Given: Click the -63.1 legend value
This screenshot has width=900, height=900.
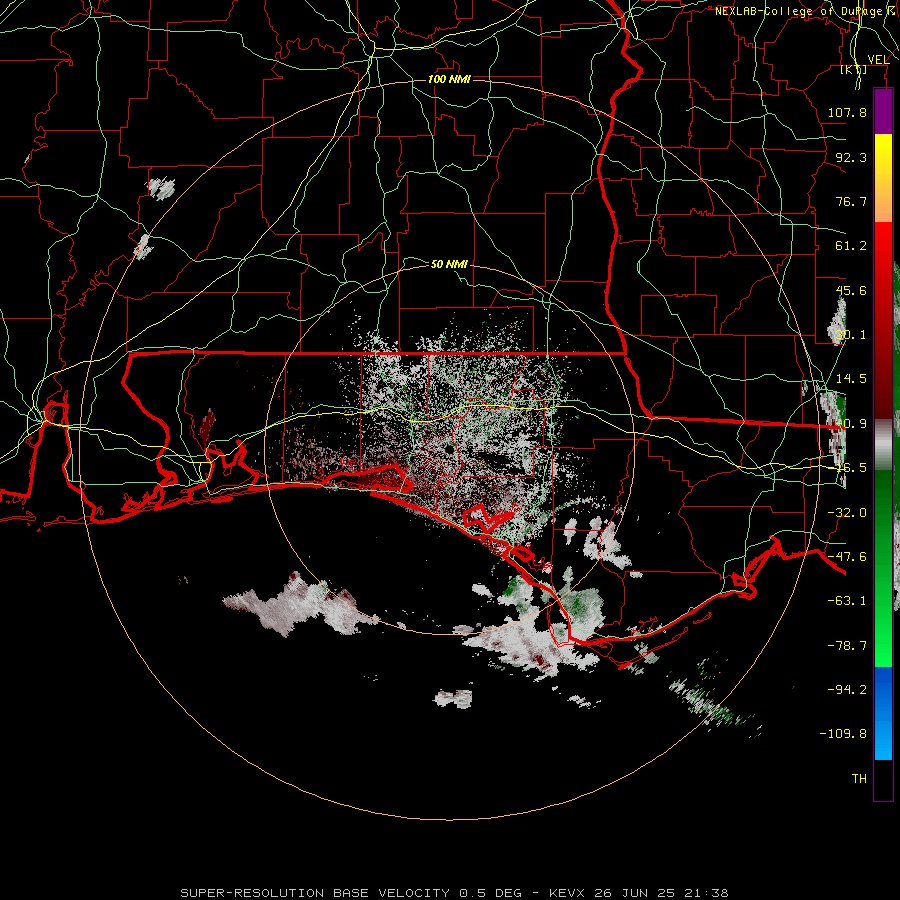Looking at the screenshot, I should 847,601.
